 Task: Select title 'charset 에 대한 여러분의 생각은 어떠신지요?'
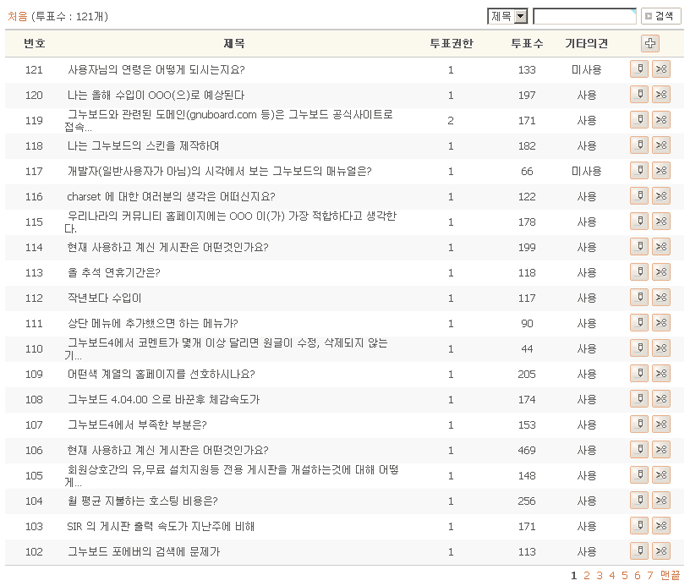pos(171,196)
